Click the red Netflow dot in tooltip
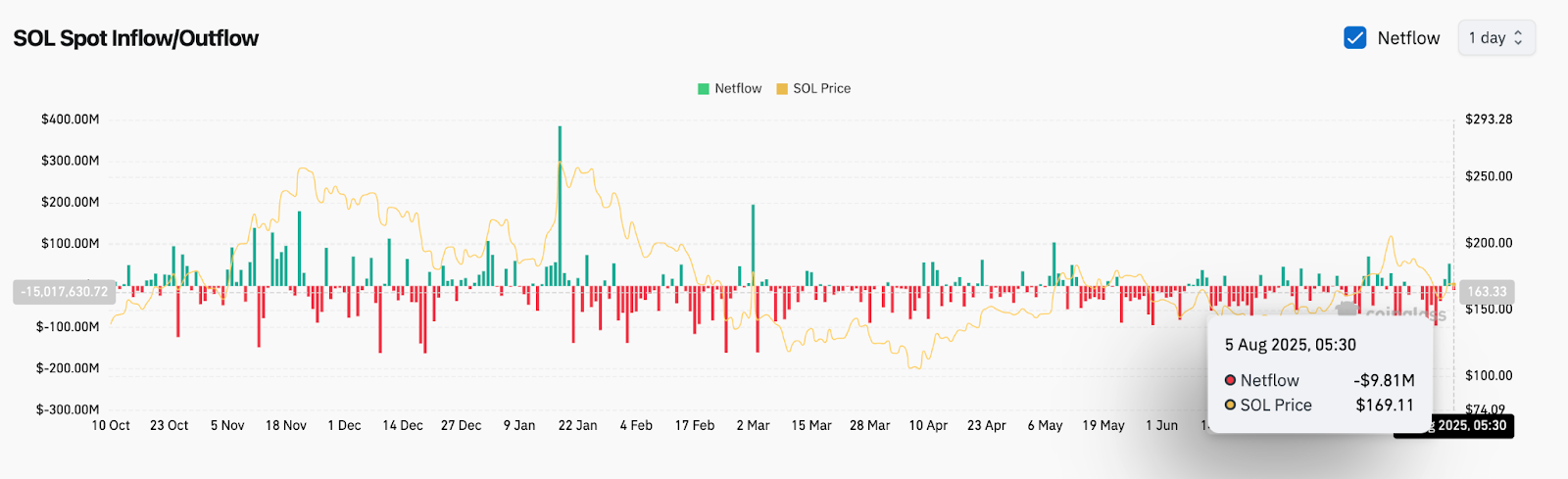Viewport: 1568px width, 479px height. [x=1230, y=380]
